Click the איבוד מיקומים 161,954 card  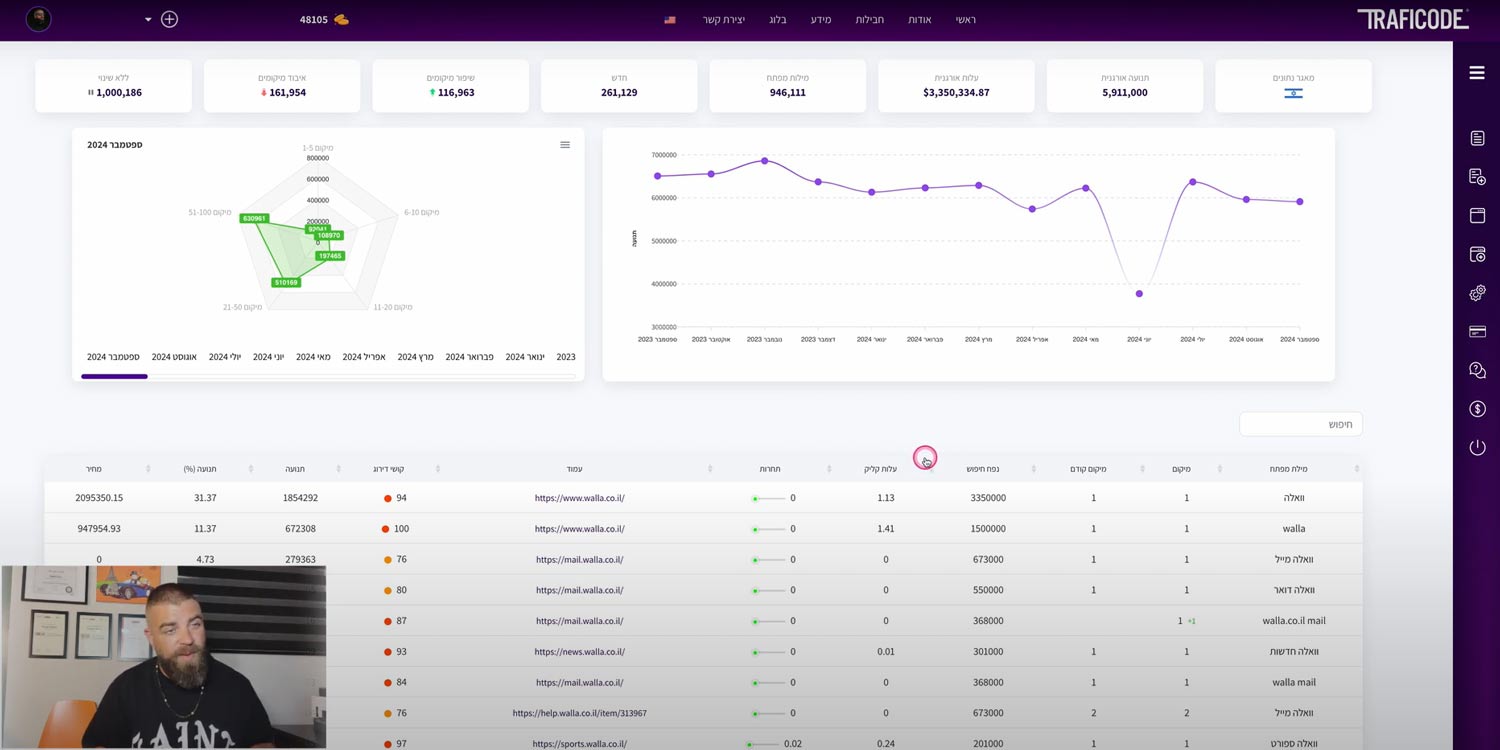point(282,85)
